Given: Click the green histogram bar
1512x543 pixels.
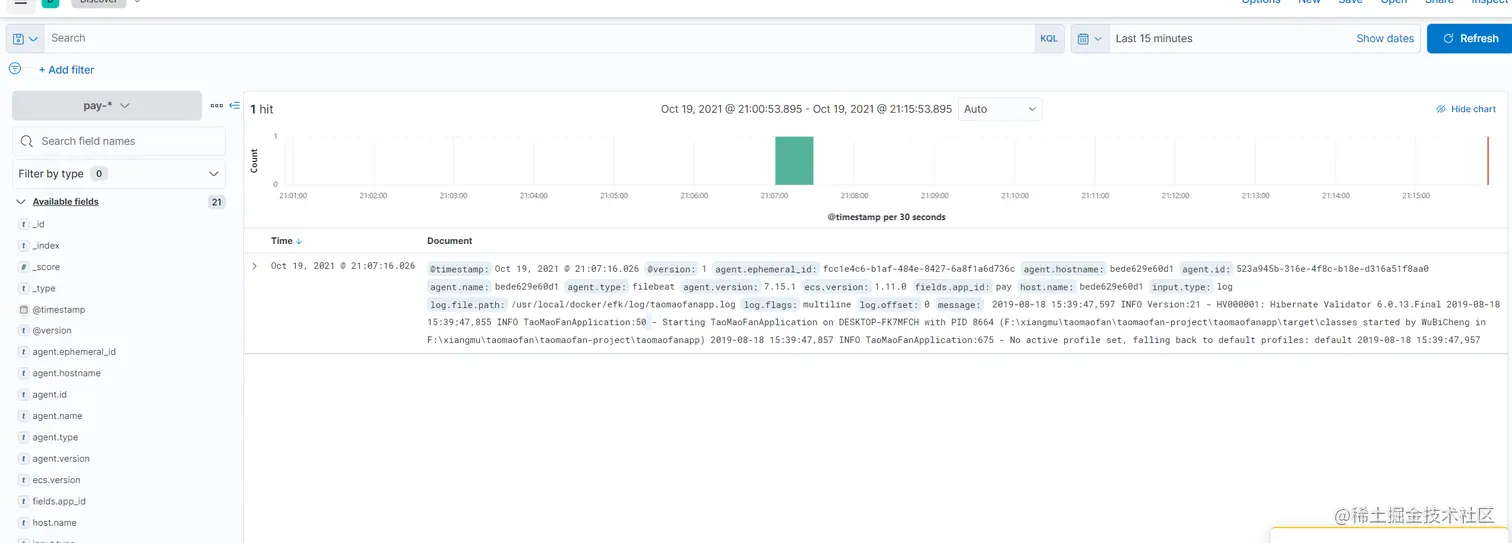Looking at the screenshot, I should coord(794,160).
